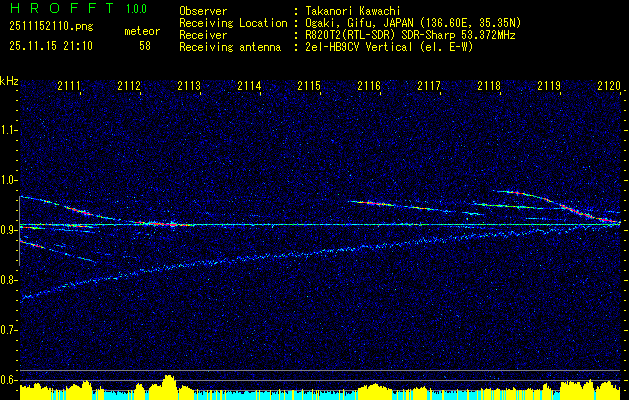Click the Receiver field label
This screenshot has height=400, width=629.
pos(203,35)
